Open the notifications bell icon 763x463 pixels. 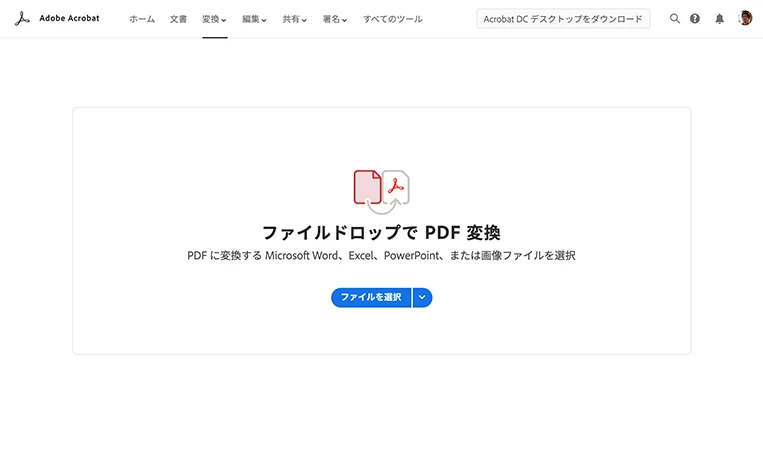pyautogui.click(x=719, y=19)
